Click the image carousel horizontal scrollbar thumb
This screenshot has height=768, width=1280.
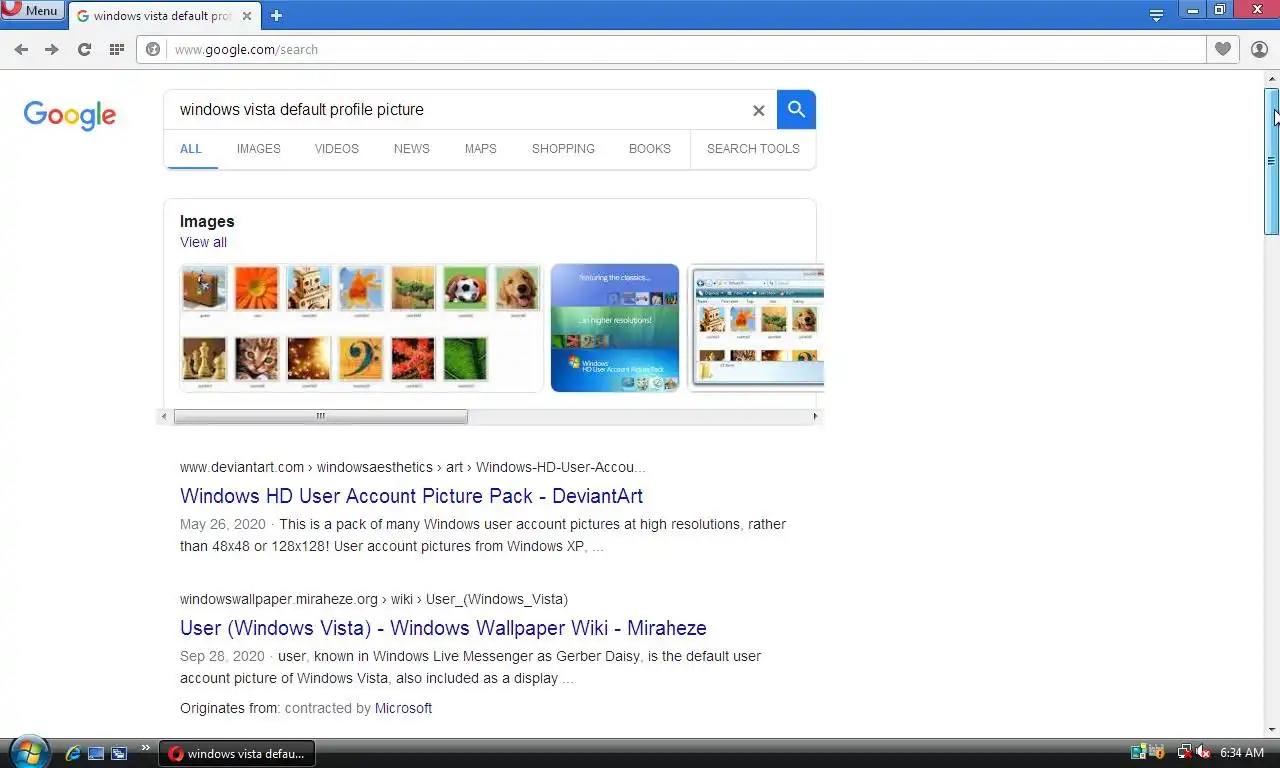coord(320,416)
